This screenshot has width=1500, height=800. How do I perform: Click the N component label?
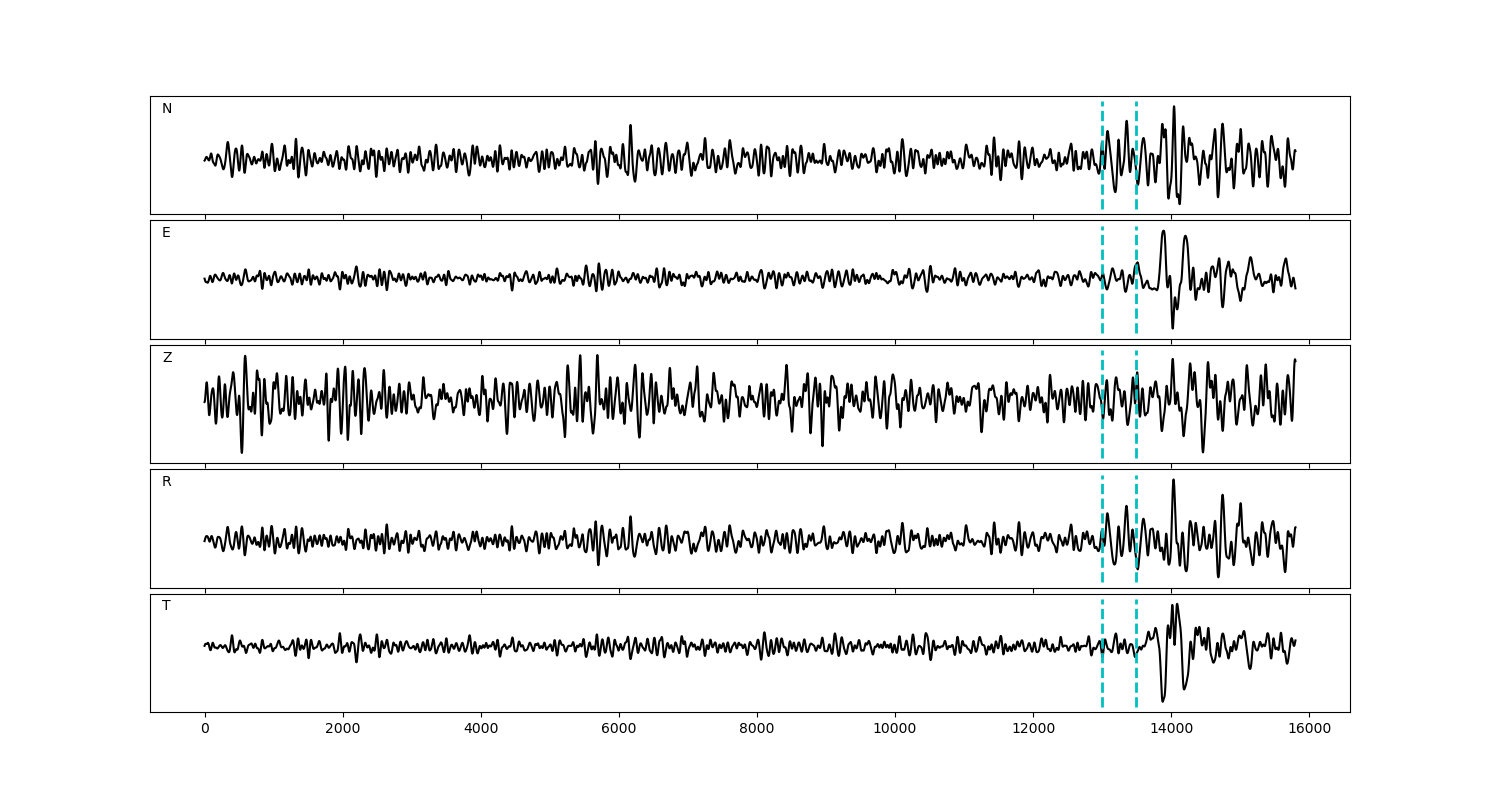[x=167, y=109]
